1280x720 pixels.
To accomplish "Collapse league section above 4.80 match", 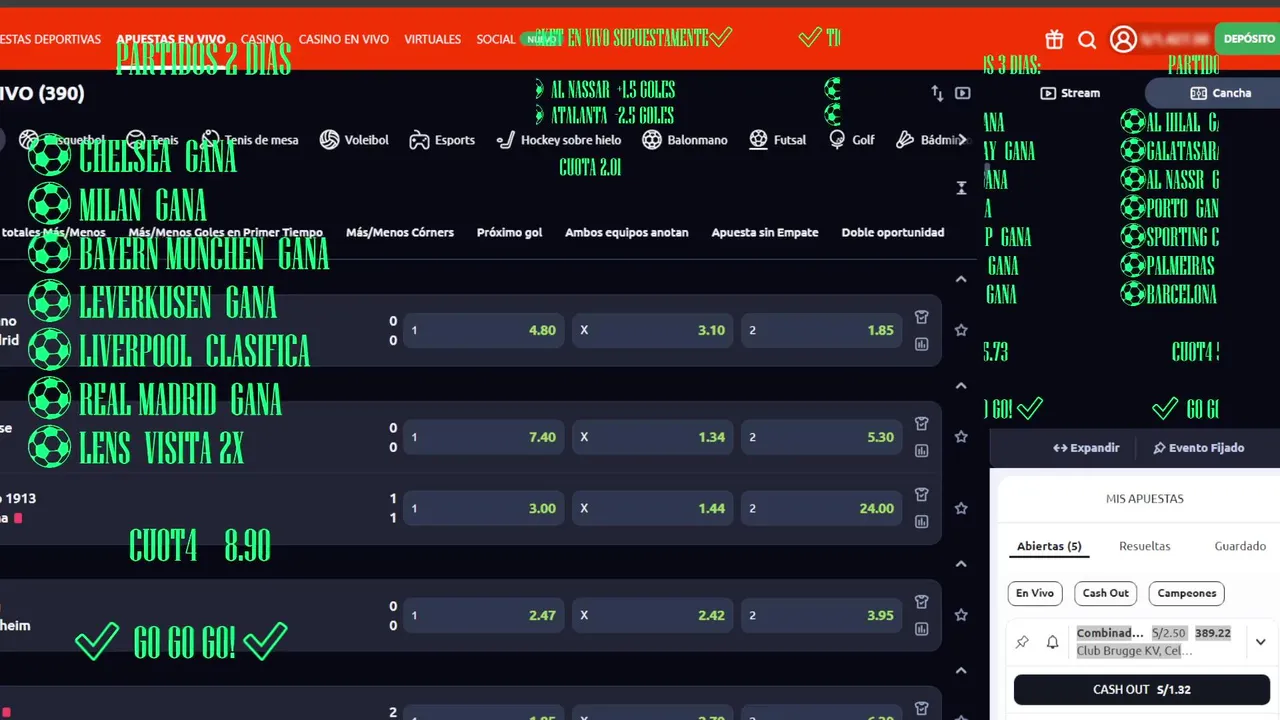I will 961,279.
